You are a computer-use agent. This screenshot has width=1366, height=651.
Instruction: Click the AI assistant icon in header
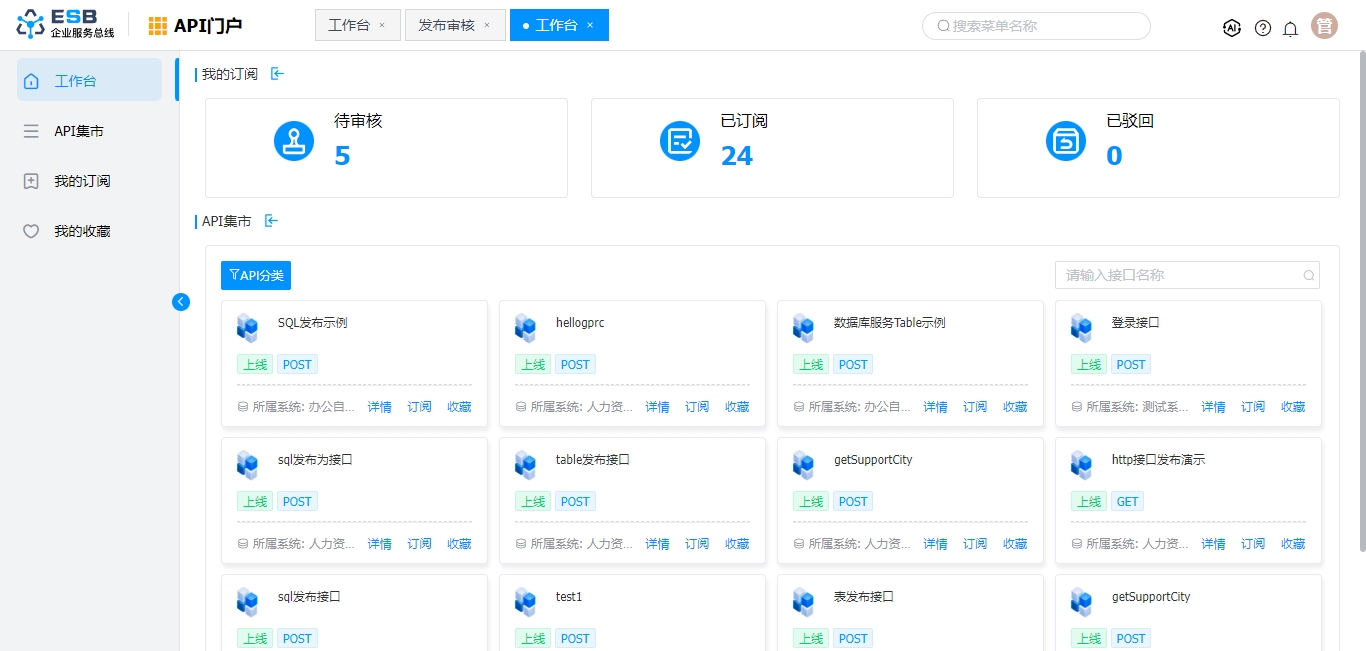click(1232, 28)
